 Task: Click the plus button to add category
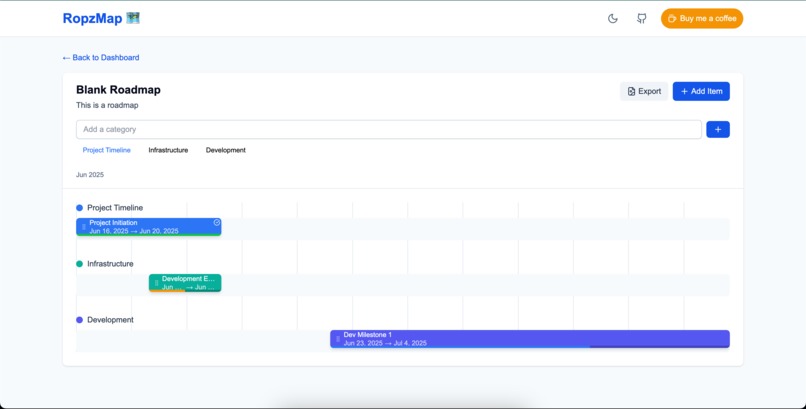point(718,129)
